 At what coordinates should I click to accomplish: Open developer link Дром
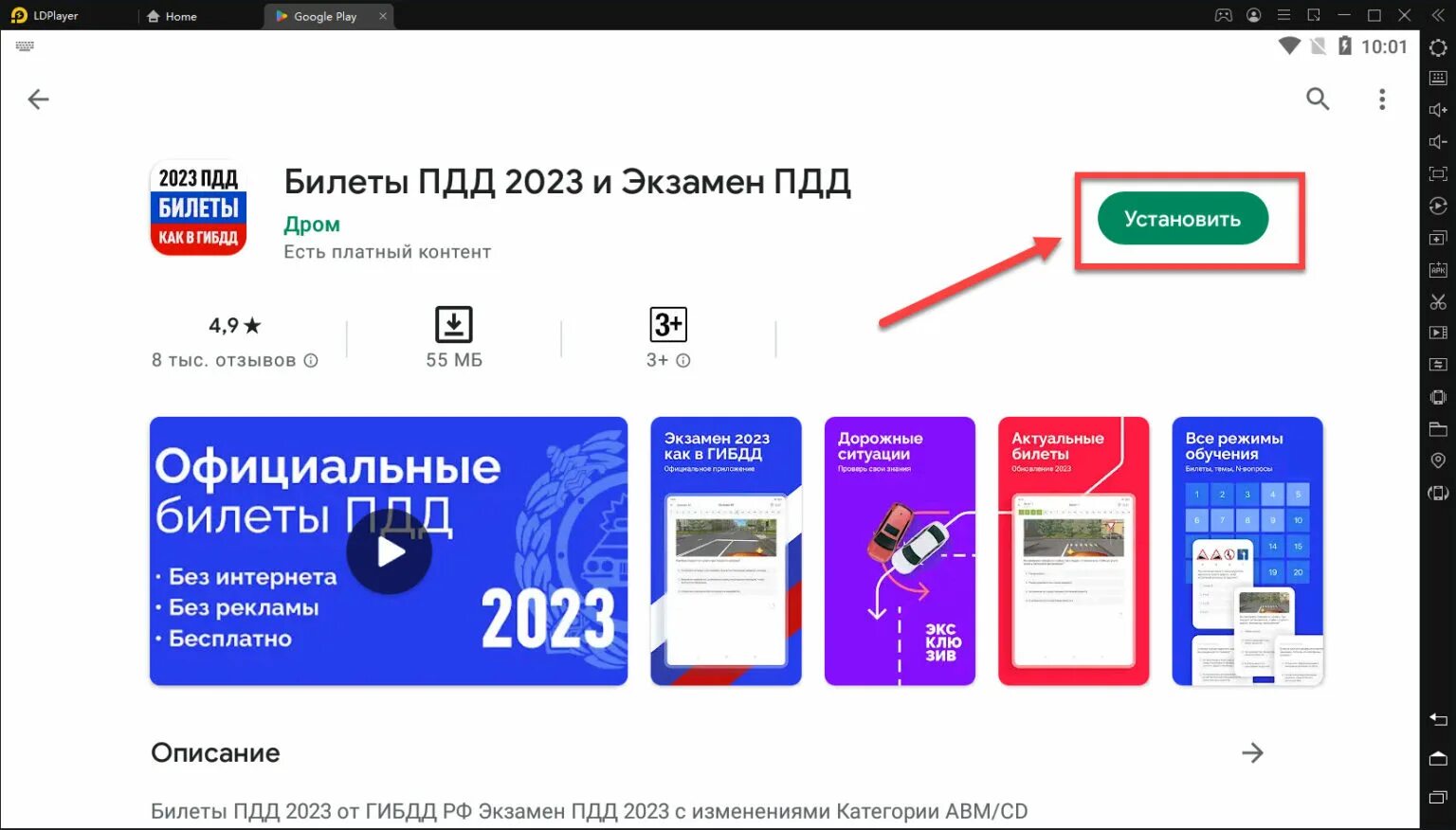312,225
